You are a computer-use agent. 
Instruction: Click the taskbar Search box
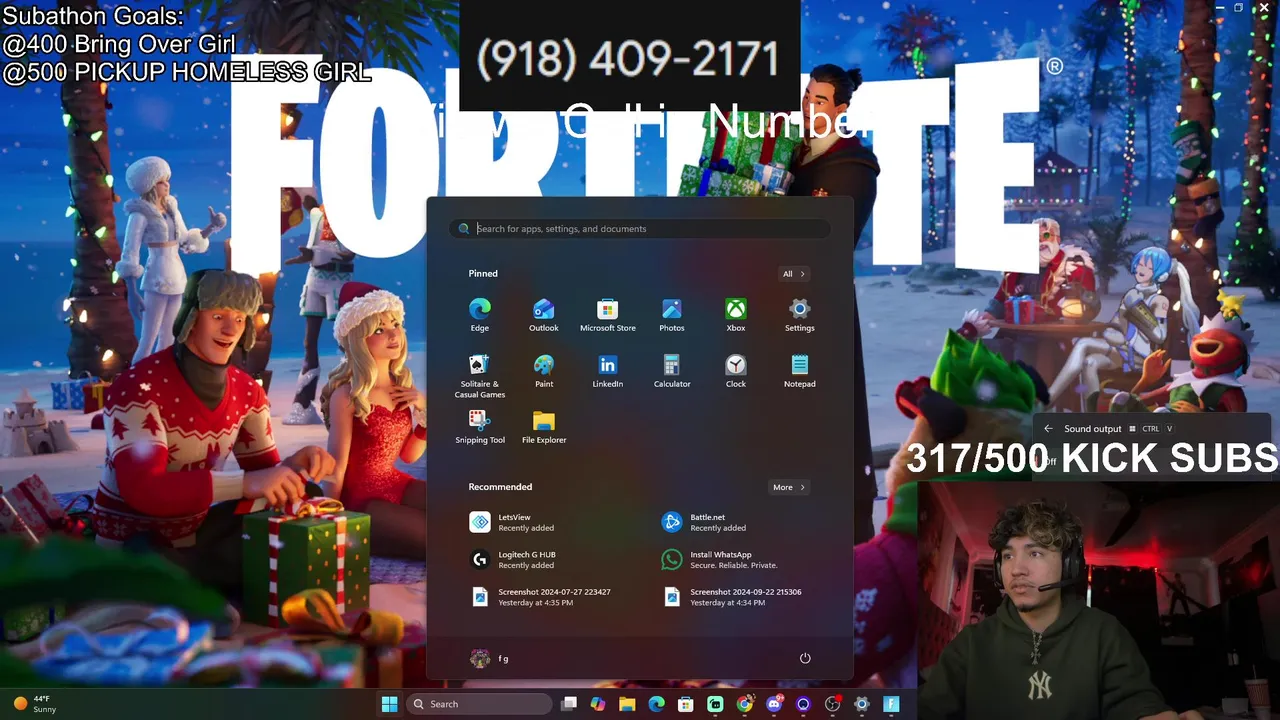[479, 704]
